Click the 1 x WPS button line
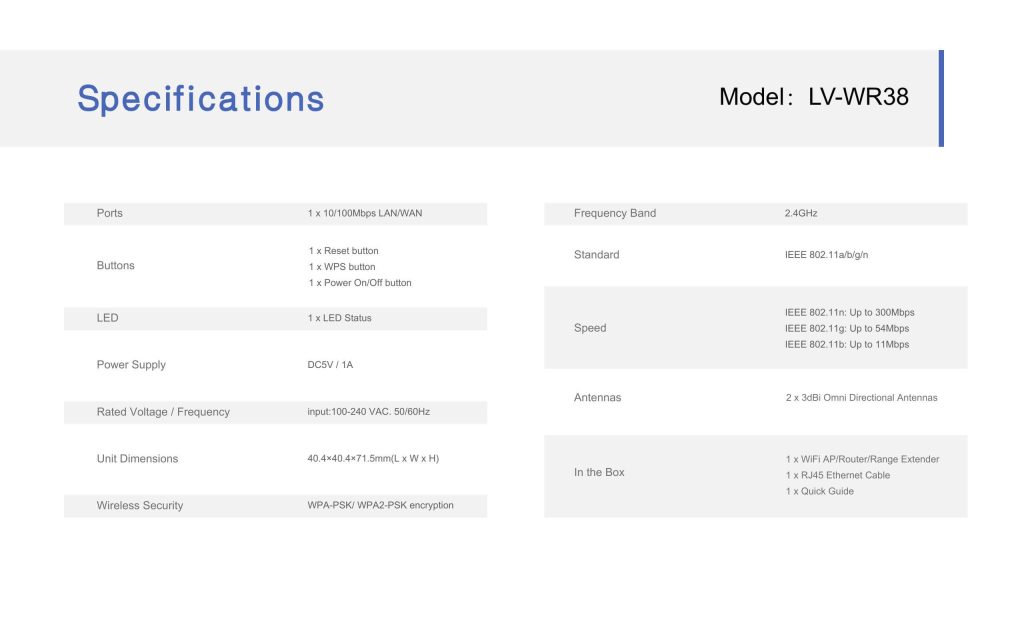 tap(342, 267)
